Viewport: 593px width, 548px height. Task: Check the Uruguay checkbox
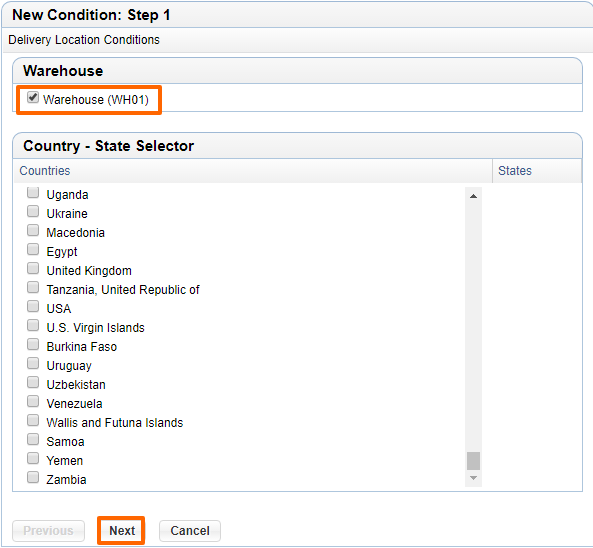click(x=33, y=363)
